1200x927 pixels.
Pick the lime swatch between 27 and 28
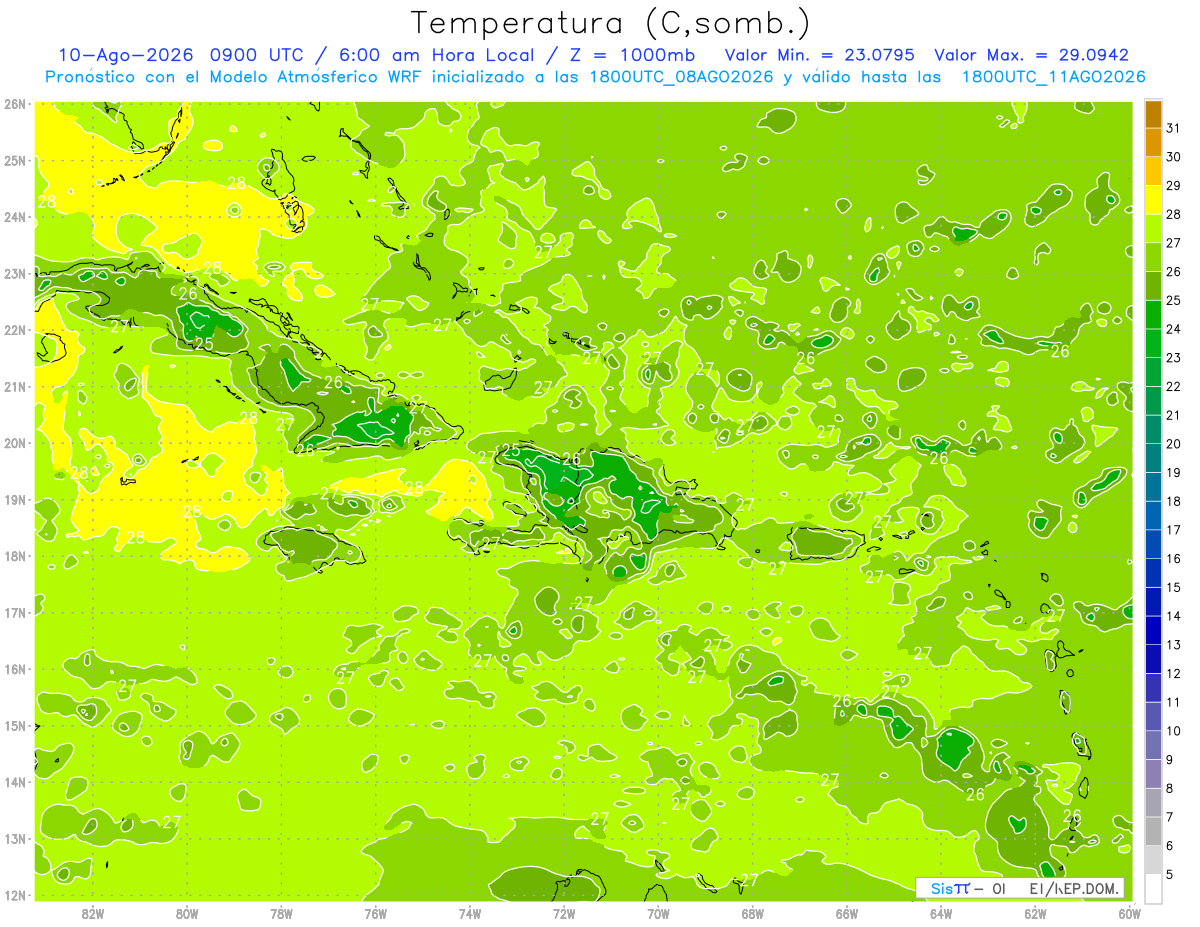1153,228
